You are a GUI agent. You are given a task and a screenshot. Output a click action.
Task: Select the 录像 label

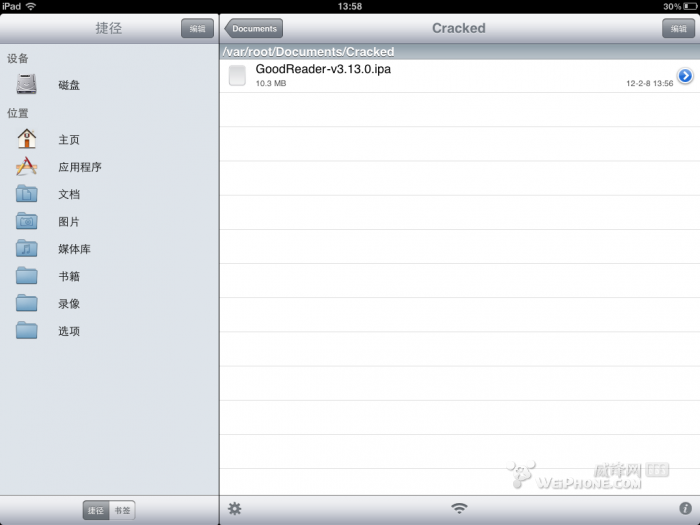click(x=69, y=304)
